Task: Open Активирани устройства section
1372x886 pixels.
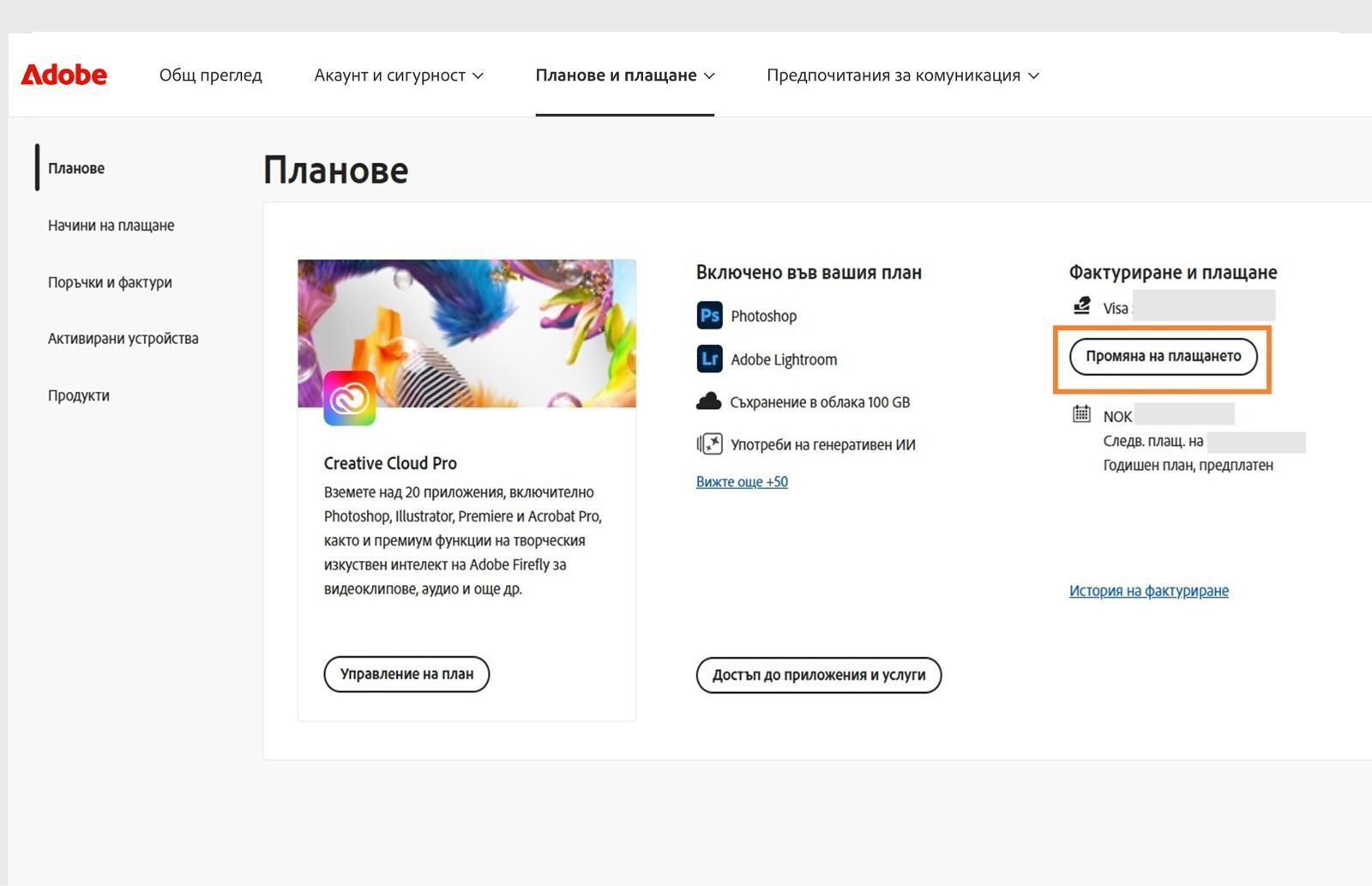Action: [x=123, y=339]
